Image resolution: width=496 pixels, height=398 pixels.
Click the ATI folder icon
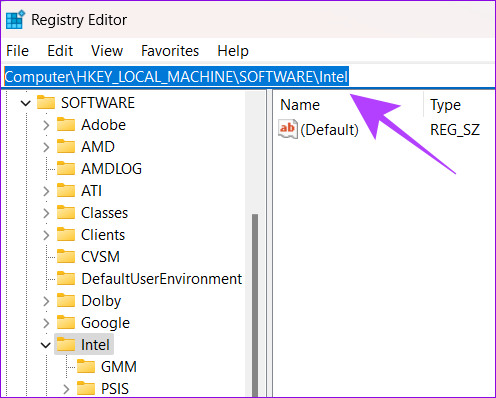pos(66,190)
